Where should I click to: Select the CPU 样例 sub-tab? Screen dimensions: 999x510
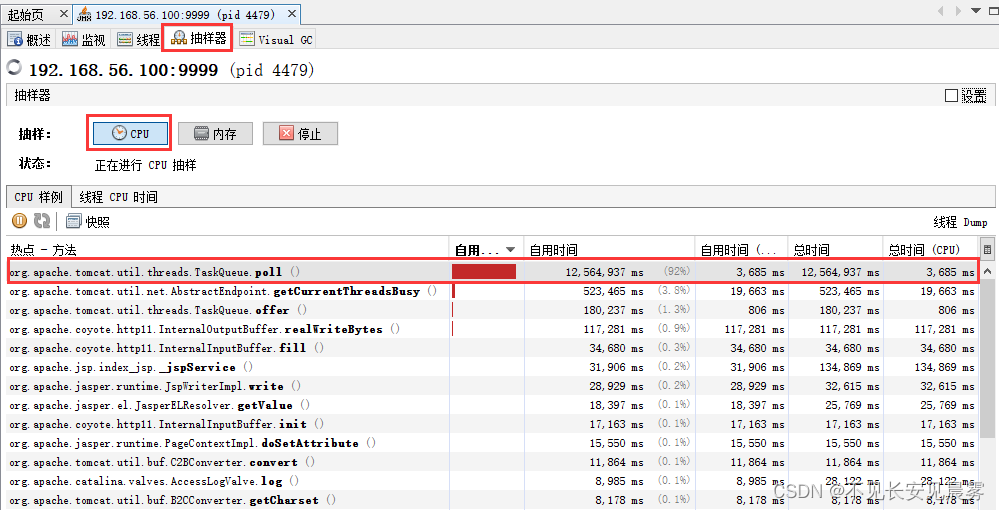(x=39, y=197)
